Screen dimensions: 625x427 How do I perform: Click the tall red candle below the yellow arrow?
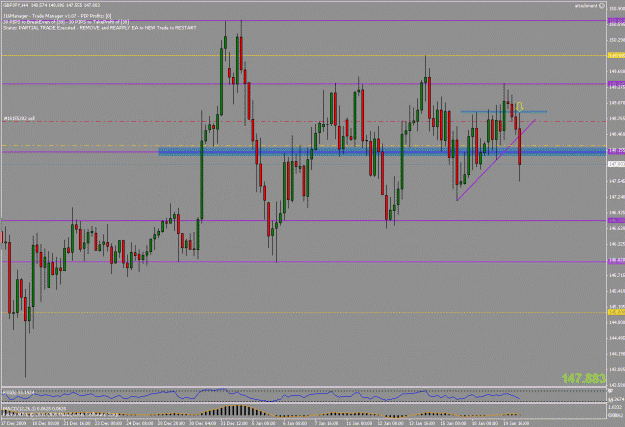pyautogui.click(x=520, y=146)
